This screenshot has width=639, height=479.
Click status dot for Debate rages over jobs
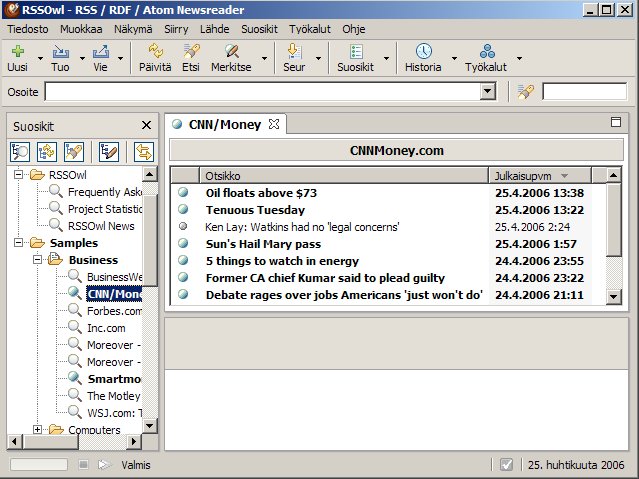[183, 294]
